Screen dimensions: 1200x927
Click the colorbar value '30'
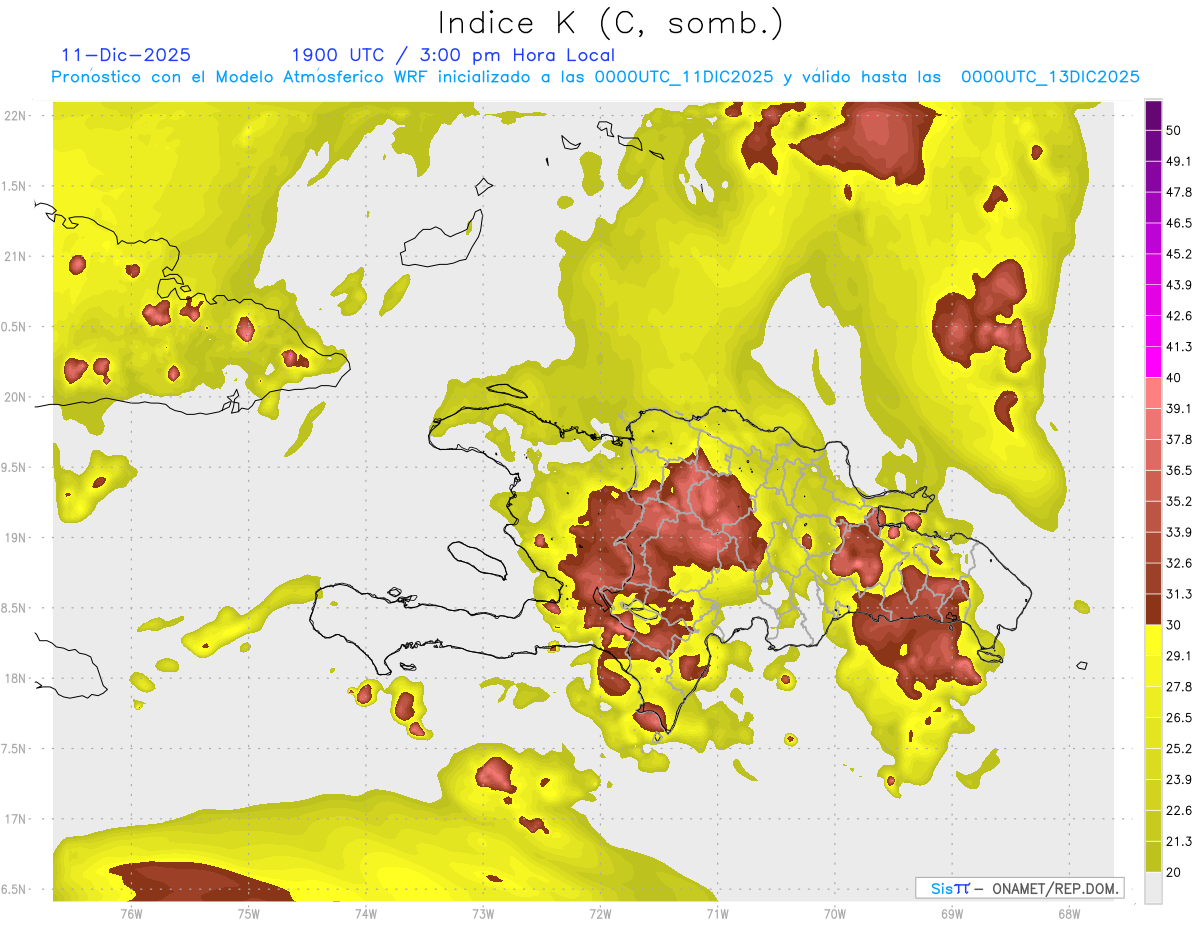1174,625
